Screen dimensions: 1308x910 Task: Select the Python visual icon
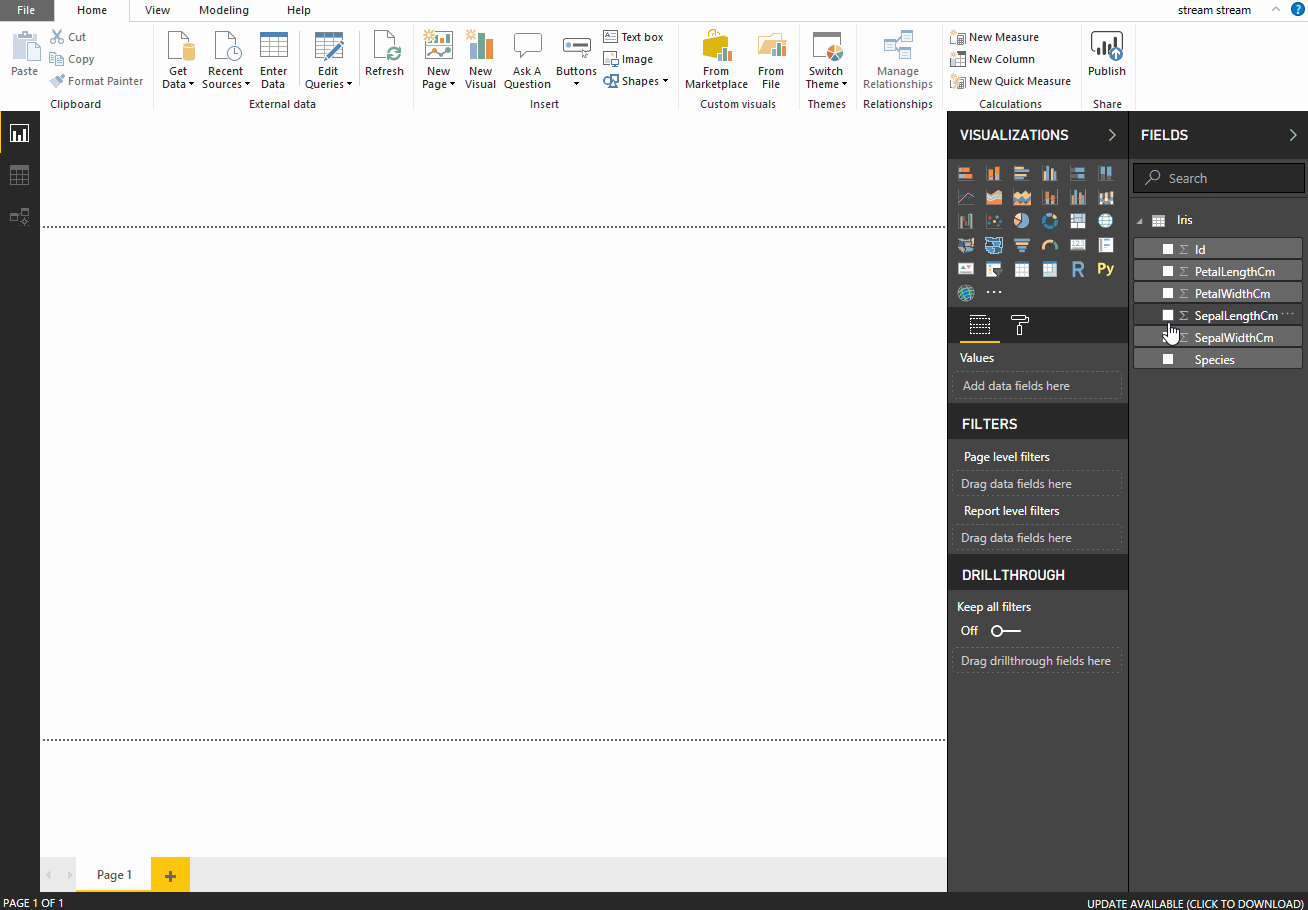(x=1105, y=269)
